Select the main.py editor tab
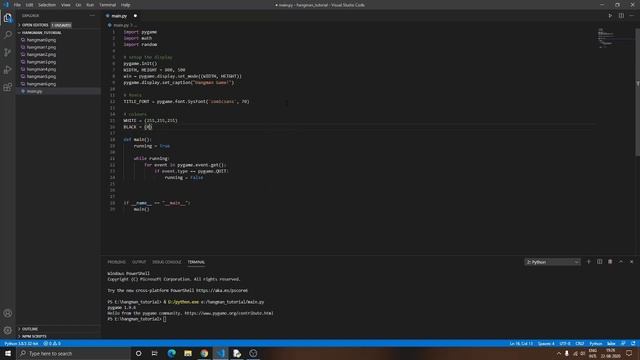The height and width of the screenshot is (360, 640). point(122,16)
